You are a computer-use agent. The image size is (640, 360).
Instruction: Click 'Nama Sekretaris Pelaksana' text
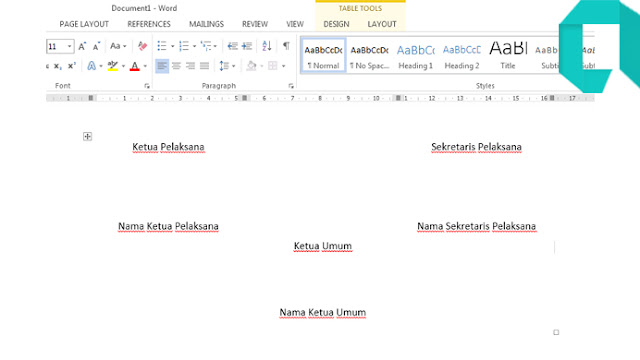click(476, 226)
